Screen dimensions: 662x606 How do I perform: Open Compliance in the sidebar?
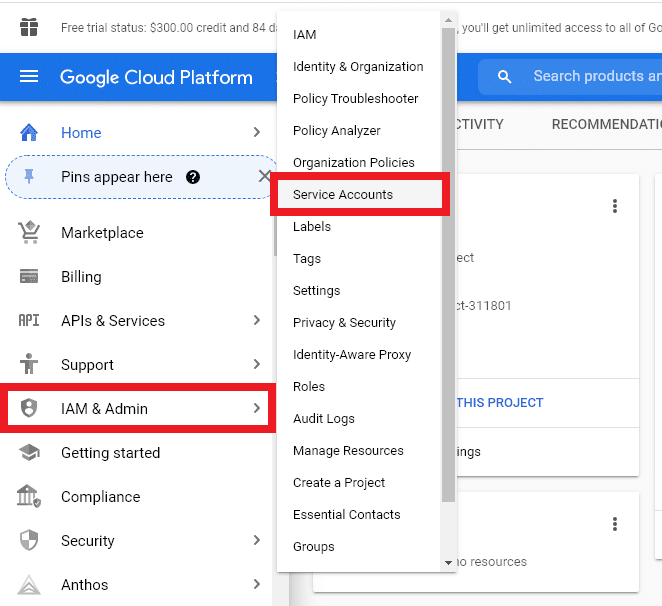[100, 497]
